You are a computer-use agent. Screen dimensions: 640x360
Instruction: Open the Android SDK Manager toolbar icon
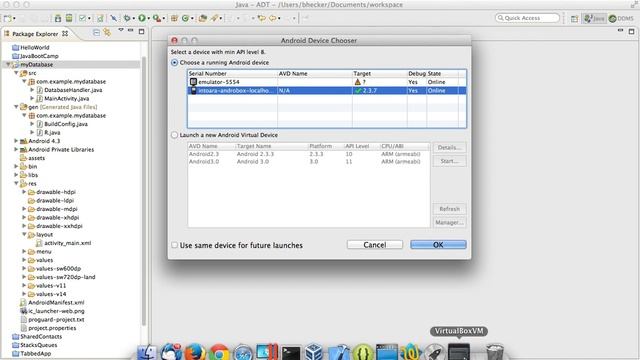tap(58, 18)
